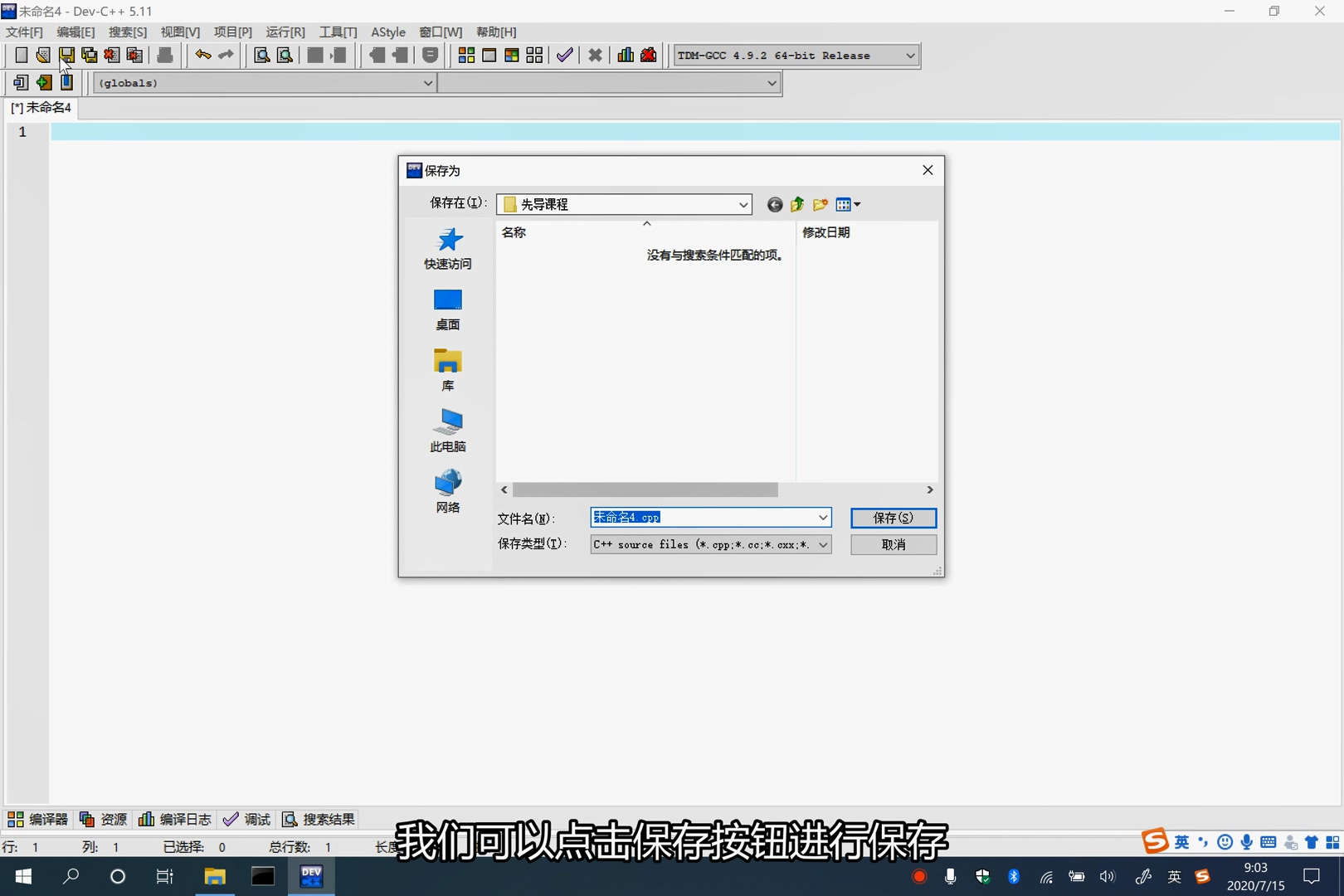Open the 调试 bottom panel tab
Viewport: 1344px width, 896px height.
click(x=247, y=820)
